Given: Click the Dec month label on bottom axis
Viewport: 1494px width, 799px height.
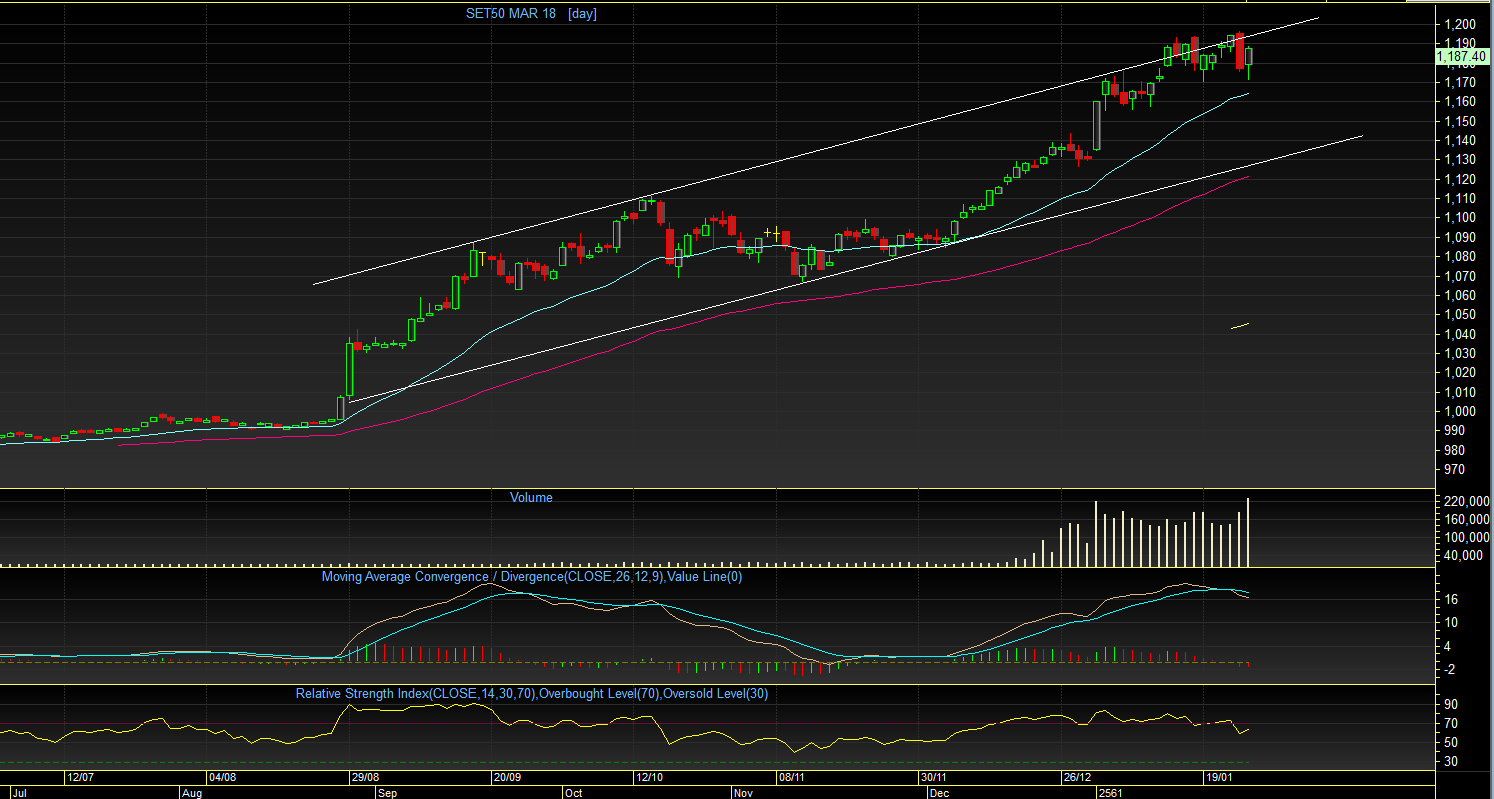Looking at the screenshot, I should 939,792.
